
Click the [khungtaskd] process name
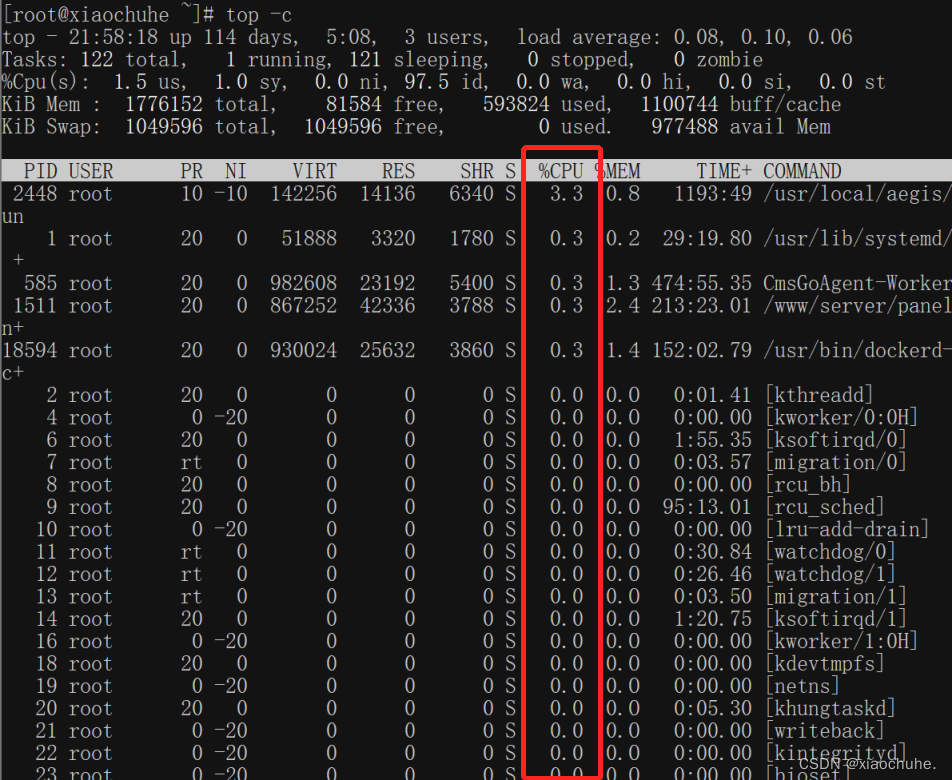click(x=831, y=709)
